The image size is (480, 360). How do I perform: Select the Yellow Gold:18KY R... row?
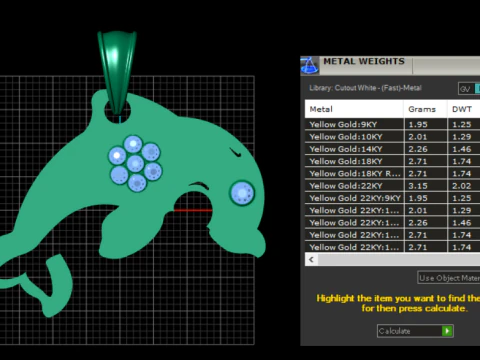392,174
